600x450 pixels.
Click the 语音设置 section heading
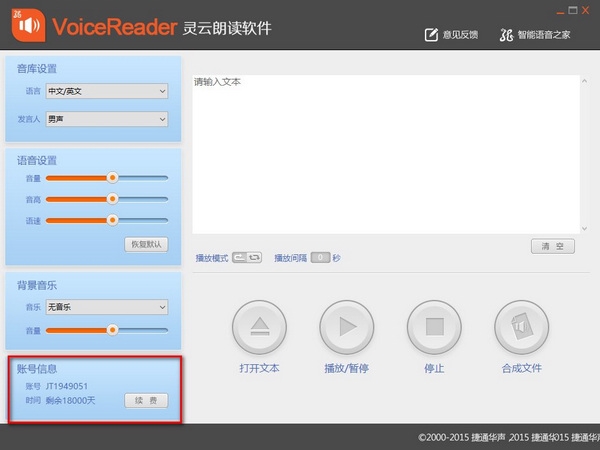37,160
